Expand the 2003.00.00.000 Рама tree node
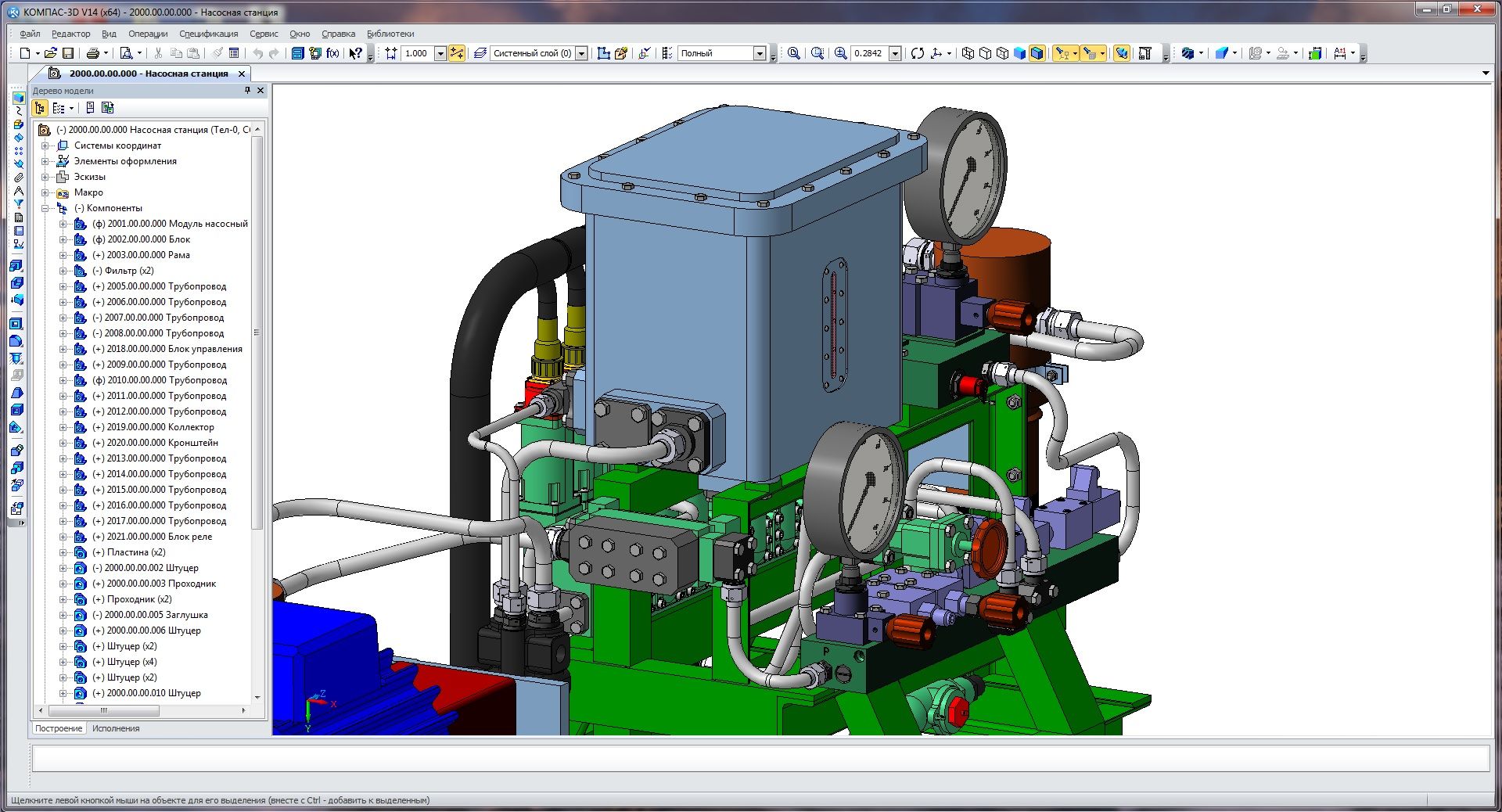 tap(63, 255)
